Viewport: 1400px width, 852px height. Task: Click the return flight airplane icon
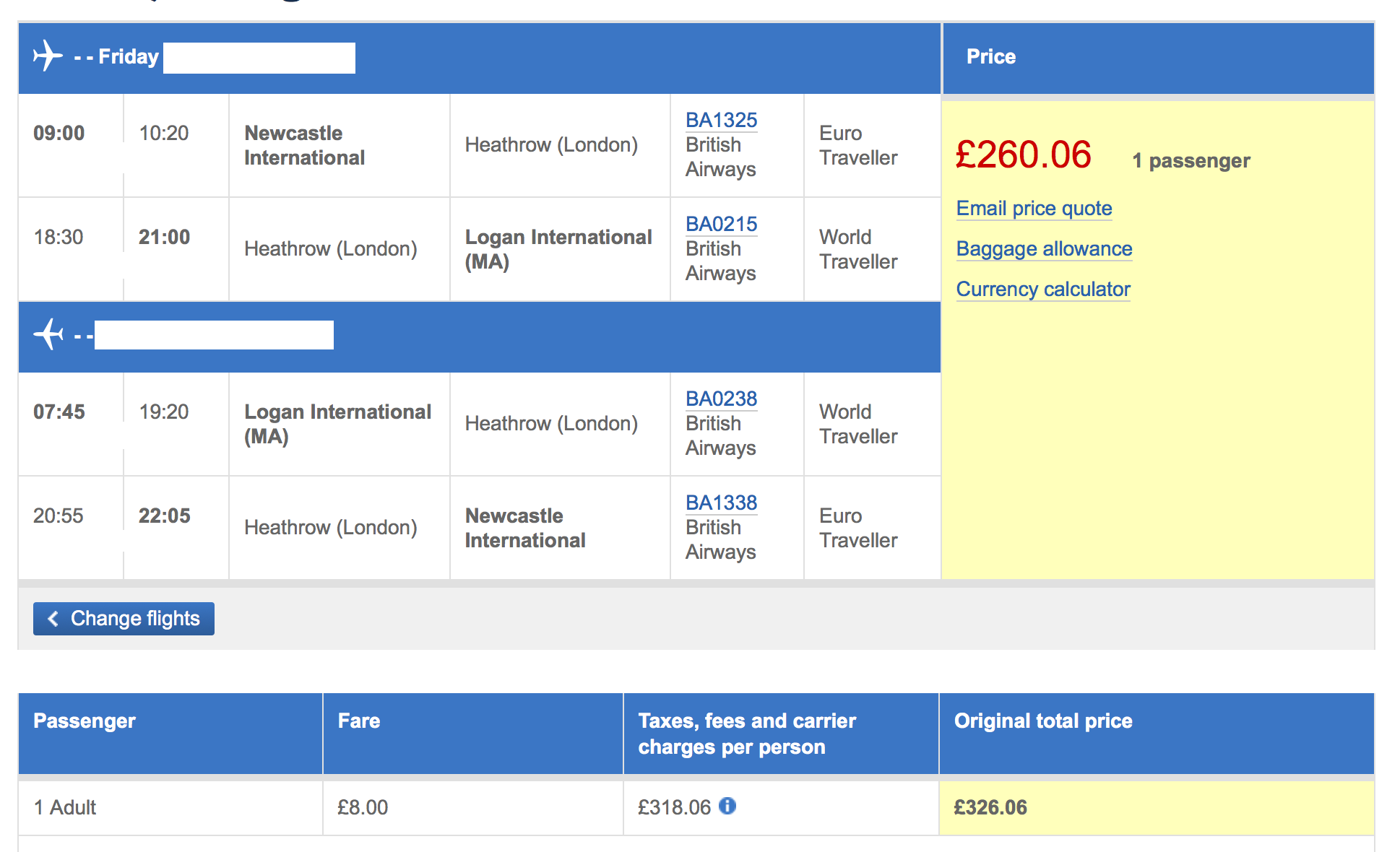(x=48, y=334)
